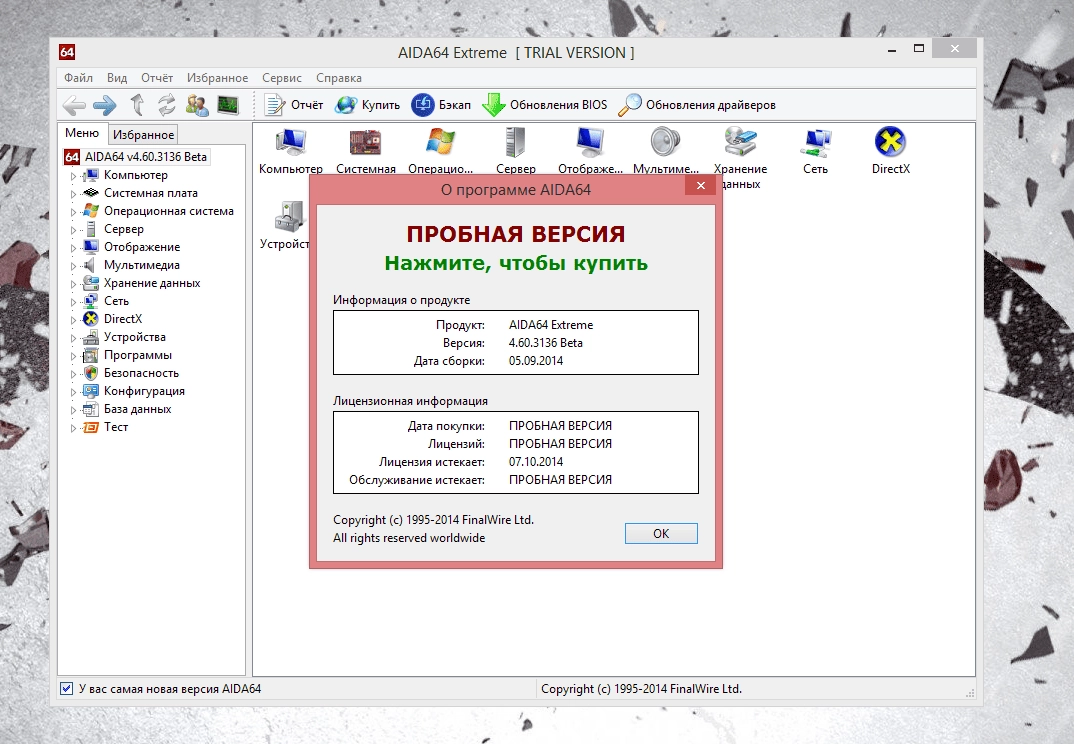Expand the Сеть tree node
Screen dimensions: 1074x744
[73, 301]
